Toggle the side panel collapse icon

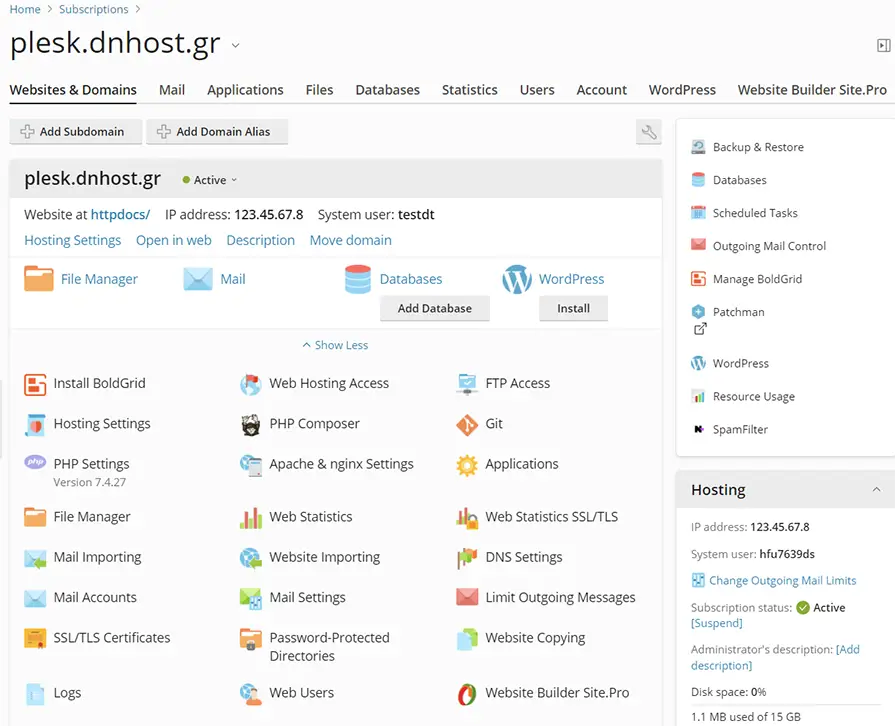[884, 45]
